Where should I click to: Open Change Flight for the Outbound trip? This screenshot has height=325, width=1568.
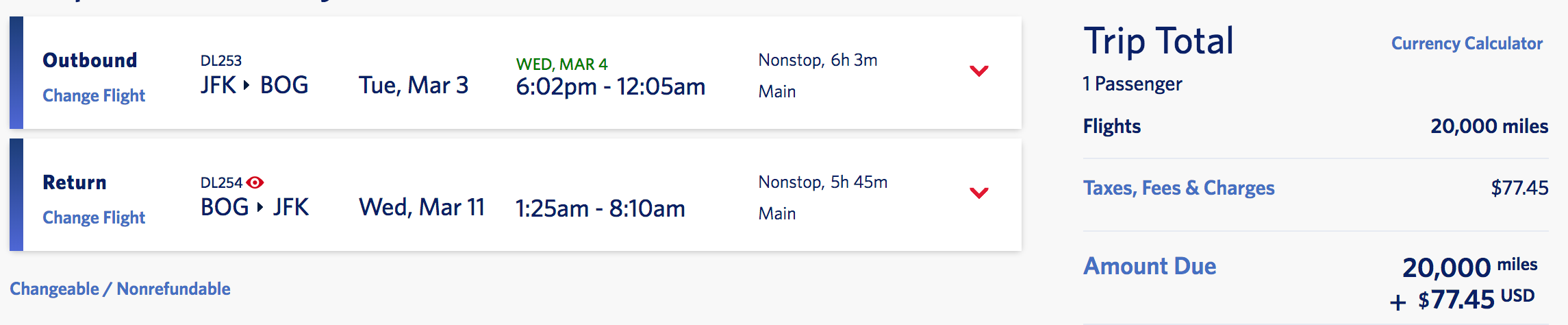(94, 95)
